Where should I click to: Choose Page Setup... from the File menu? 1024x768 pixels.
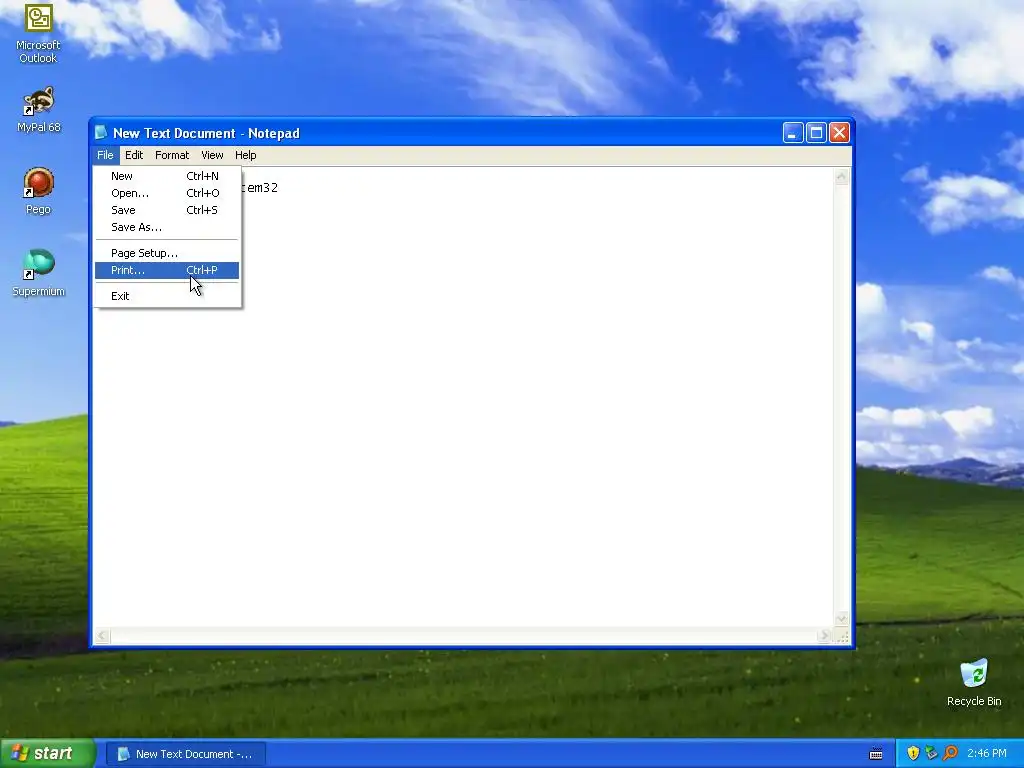tap(167, 253)
